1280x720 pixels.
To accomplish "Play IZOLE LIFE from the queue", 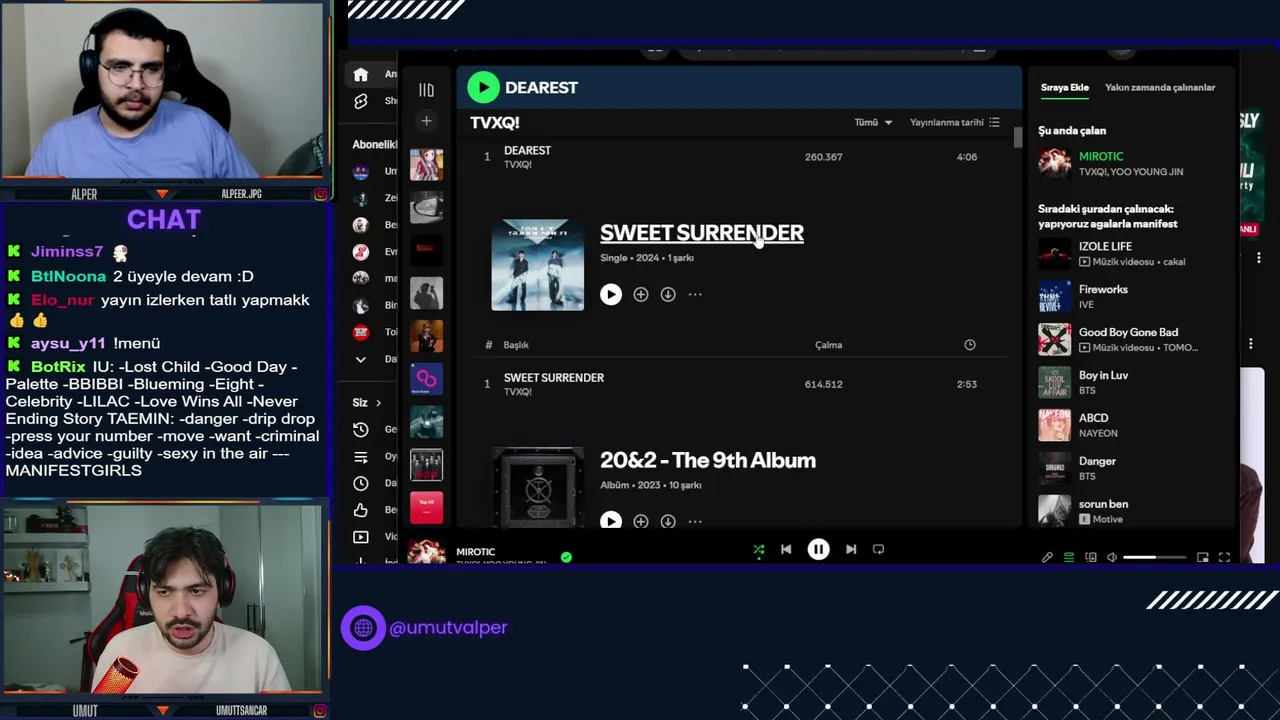I will click(1130, 254).
